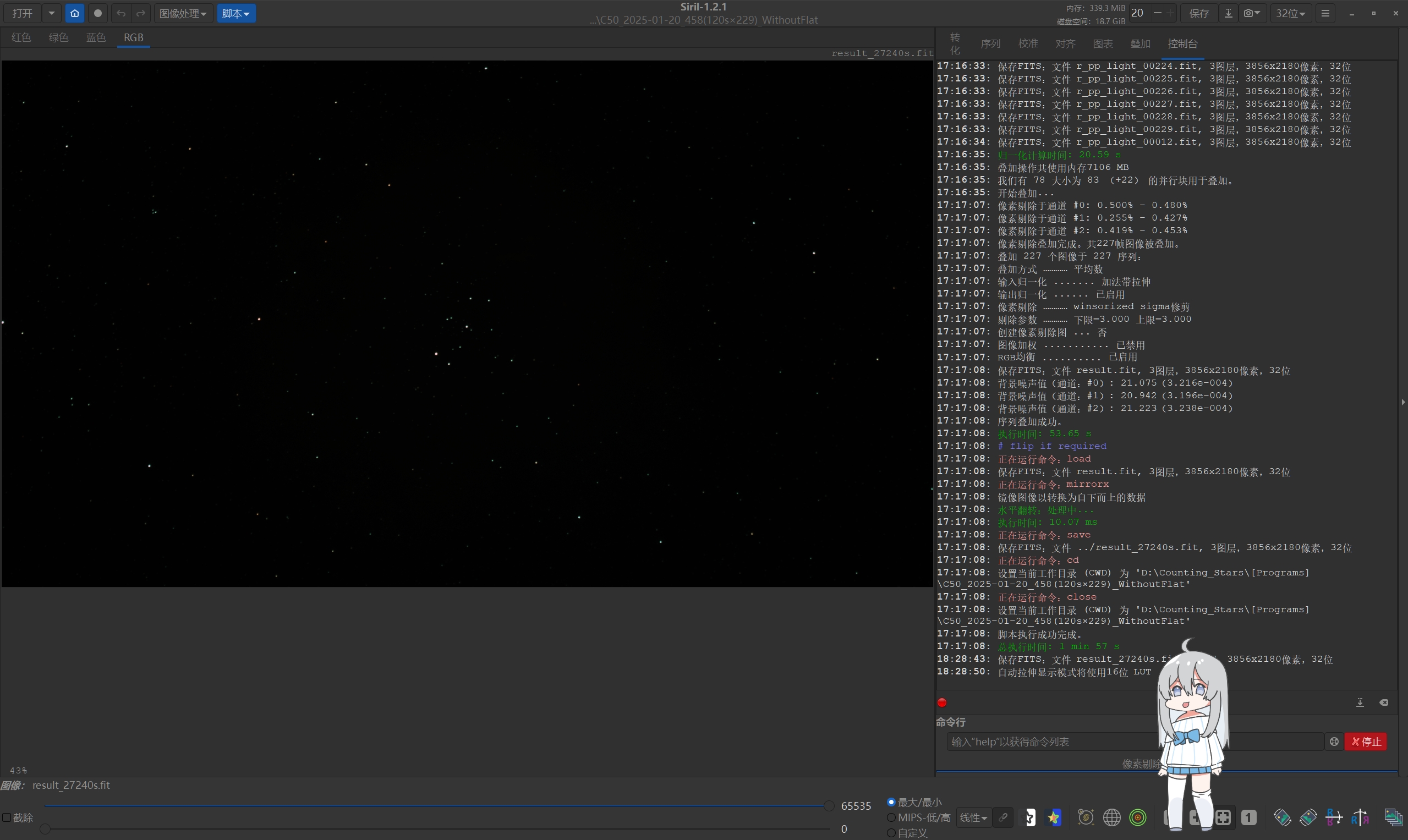Switch to the 蓝色 channel tab

pos(96,37)
